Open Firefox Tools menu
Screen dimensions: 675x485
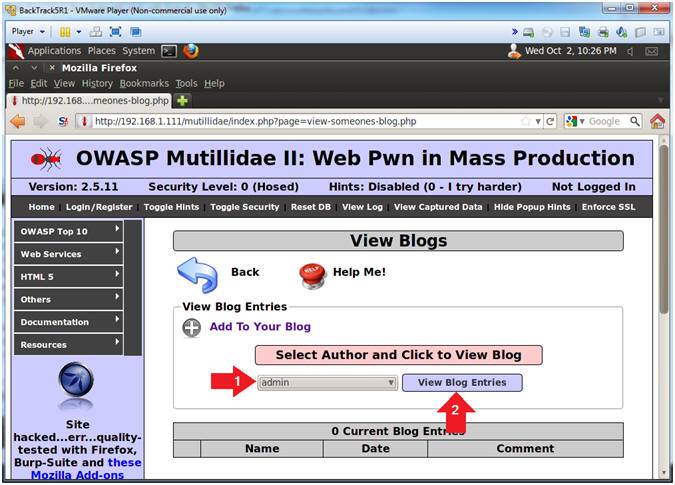pos(186,83)
